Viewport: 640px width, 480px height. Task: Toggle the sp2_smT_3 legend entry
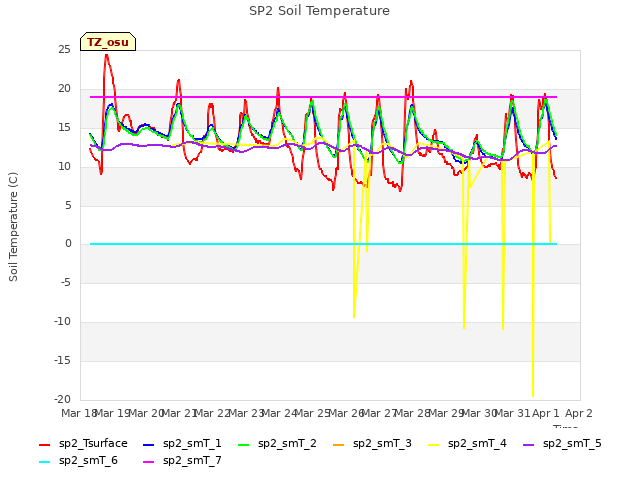[x=372, y=444]
